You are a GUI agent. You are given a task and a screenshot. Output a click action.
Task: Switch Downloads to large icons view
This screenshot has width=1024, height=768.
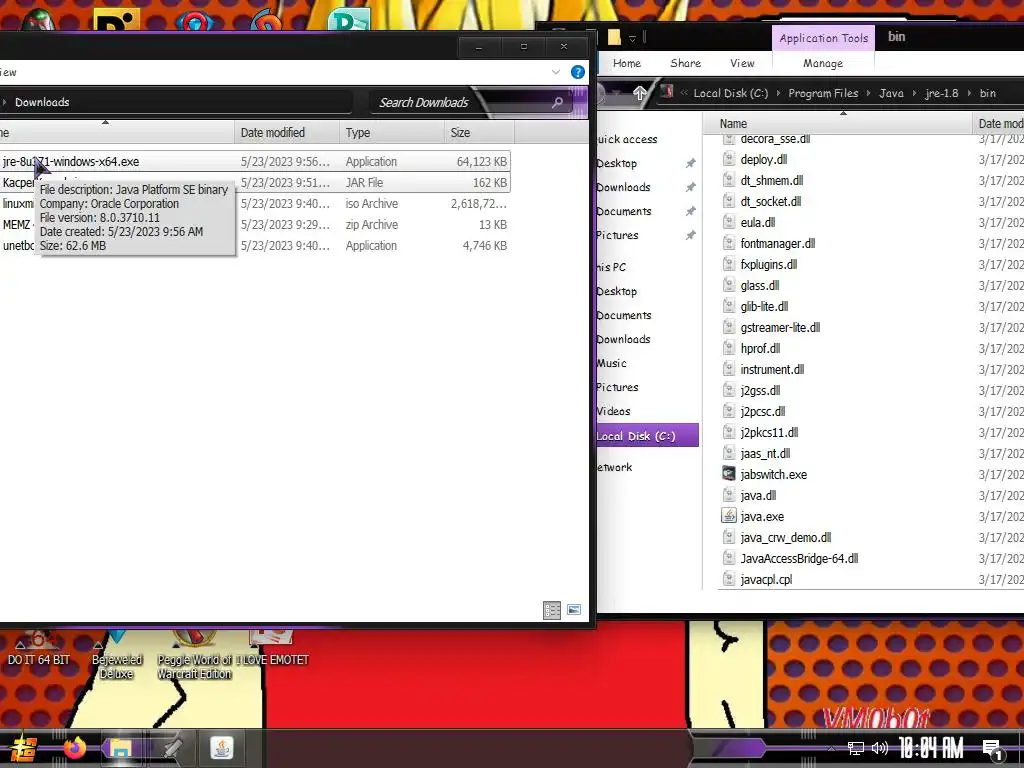coord(574,610)
